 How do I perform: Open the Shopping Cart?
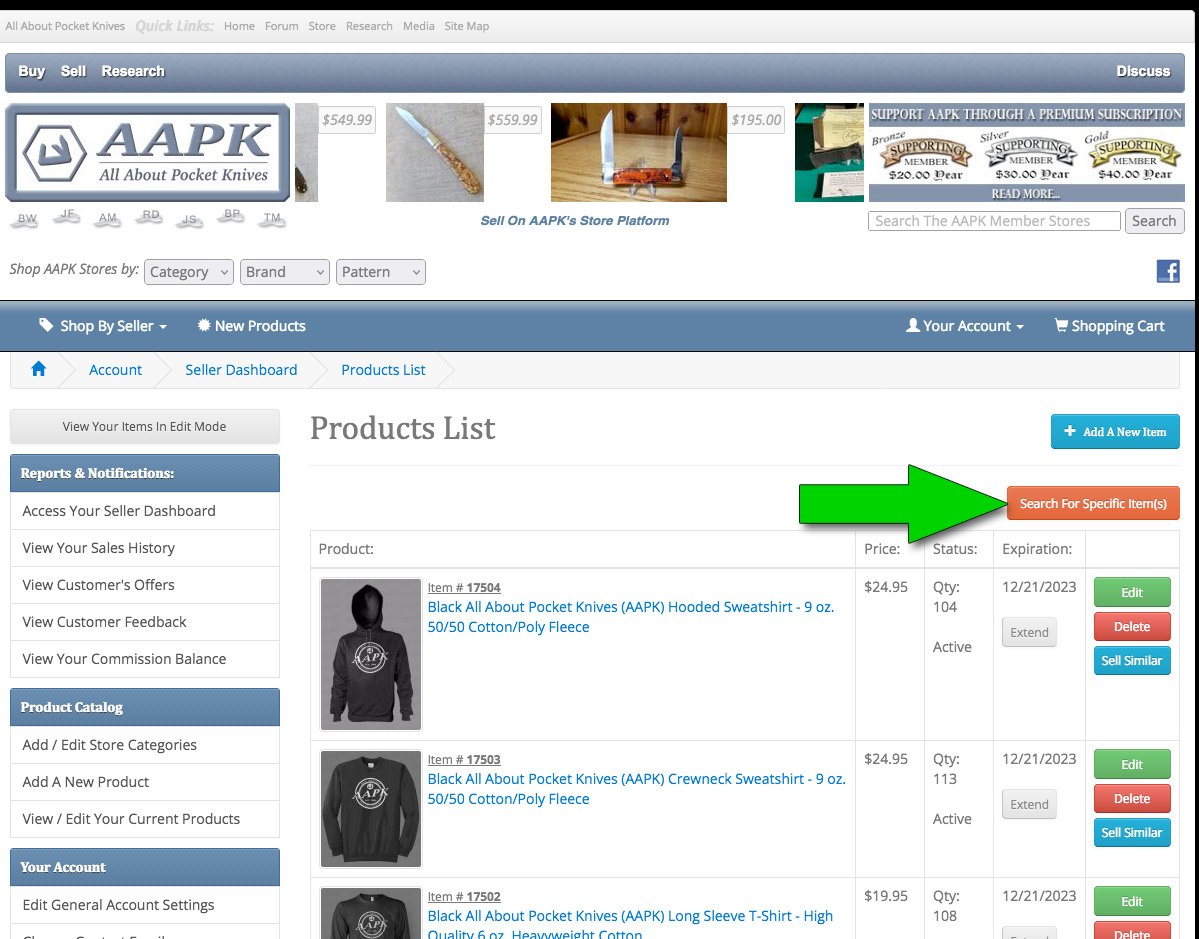coord(1110,326)
